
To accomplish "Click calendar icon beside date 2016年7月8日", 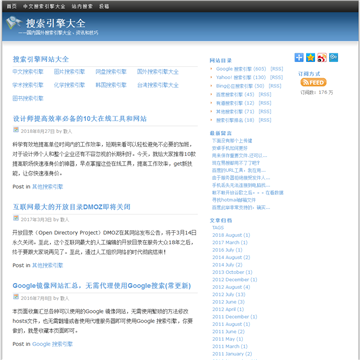I will 16,296.
